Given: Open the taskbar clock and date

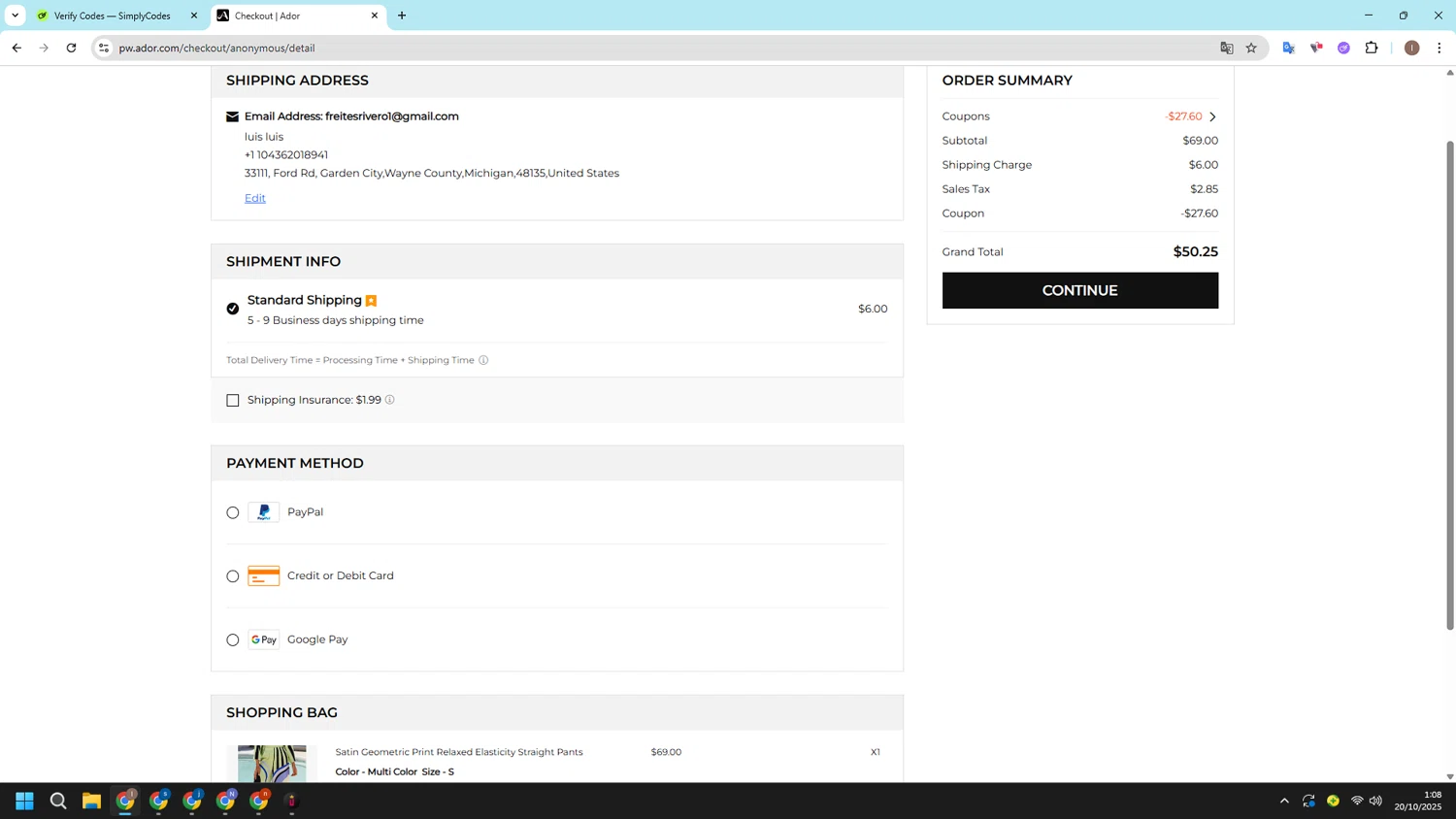Looking at the screenshot, I should coord(1418,801).
